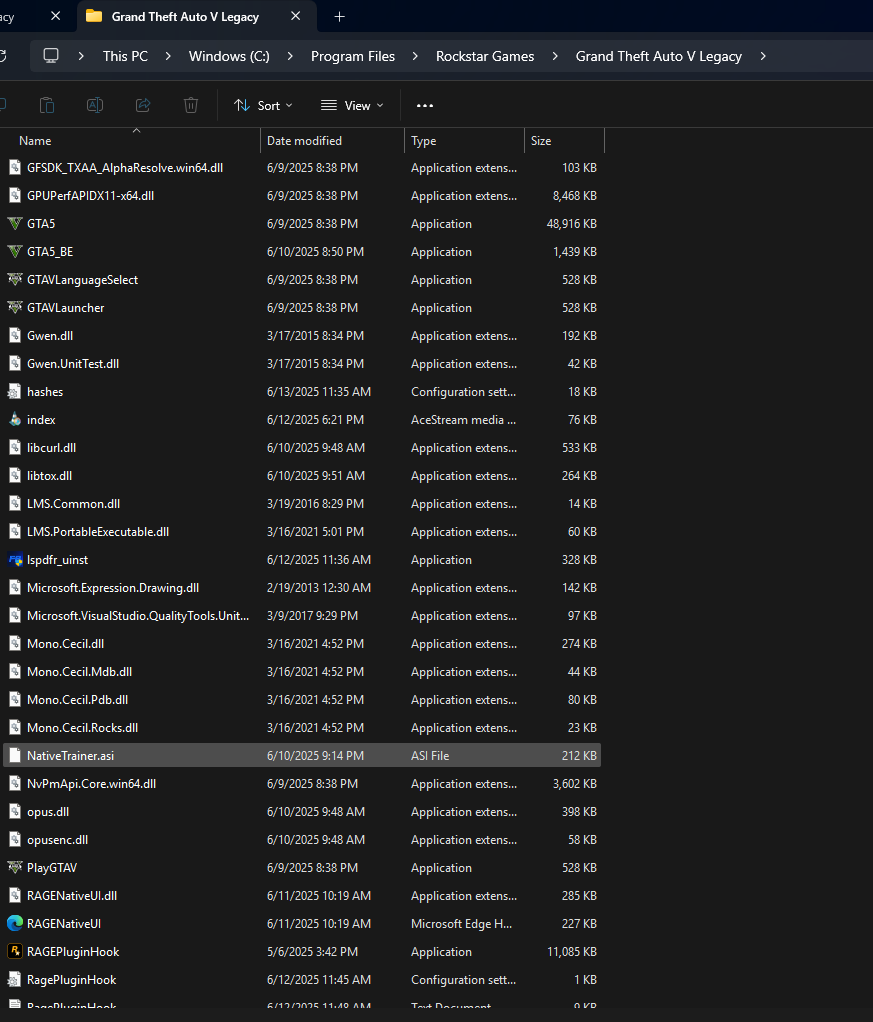This screenshot has height=1022, width=873.
Task: Expand chevron after Grand Theft Auto V Legacy breadcrumb
Action: click(763, 56)
